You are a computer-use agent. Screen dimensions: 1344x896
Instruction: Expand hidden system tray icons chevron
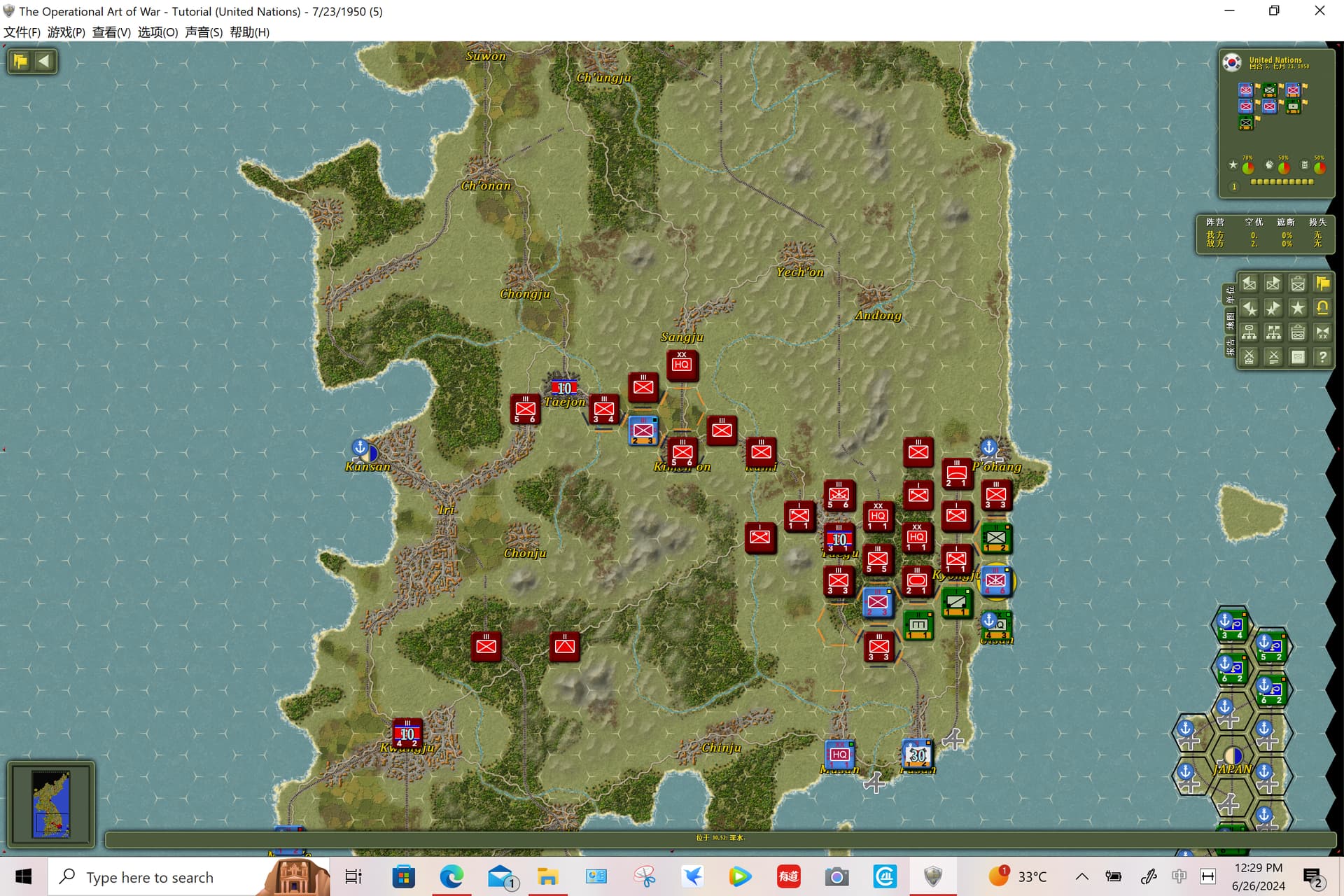(x=1081, y=876)
